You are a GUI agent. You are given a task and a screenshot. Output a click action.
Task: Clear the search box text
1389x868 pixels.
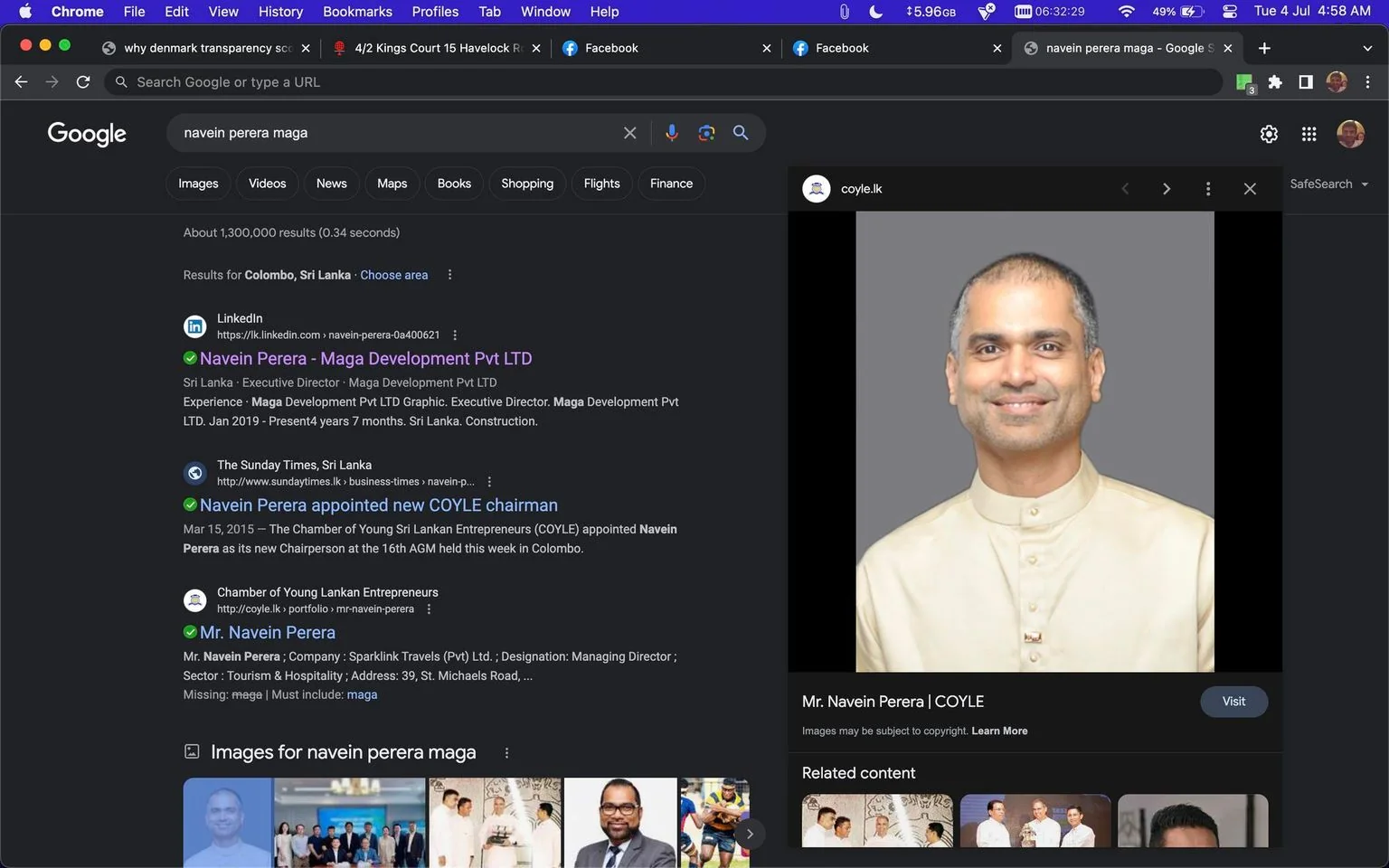click(x=629, y=133)
